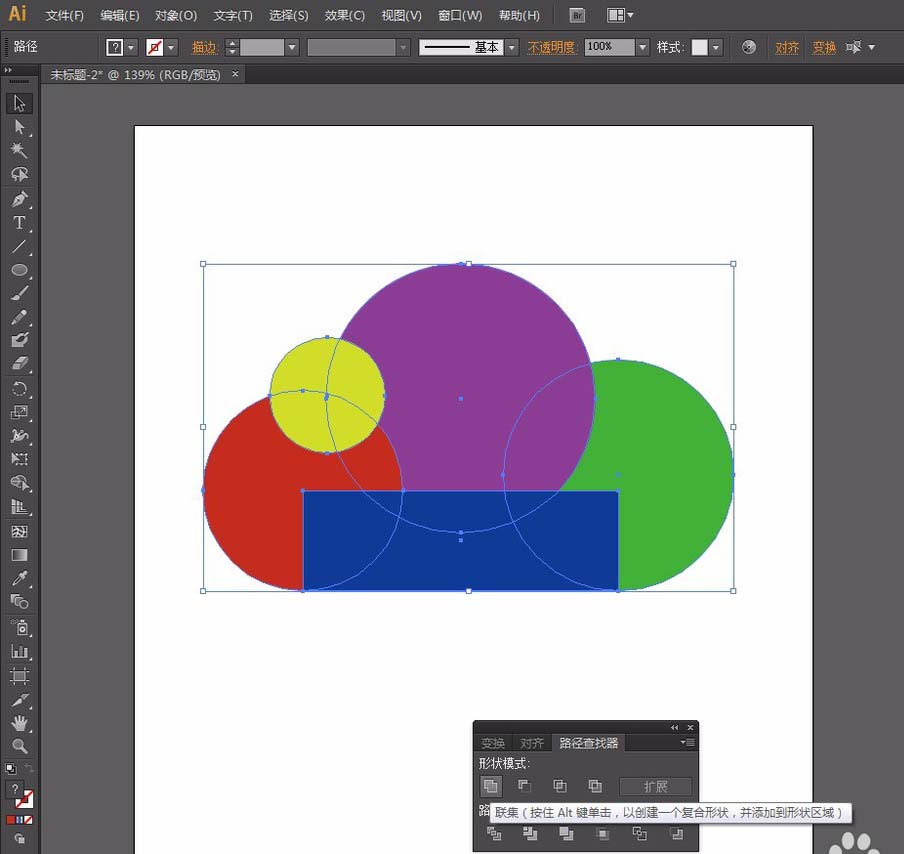Select the Type tool
This screenshot has height=854, width=904.
tap(20, 223)
